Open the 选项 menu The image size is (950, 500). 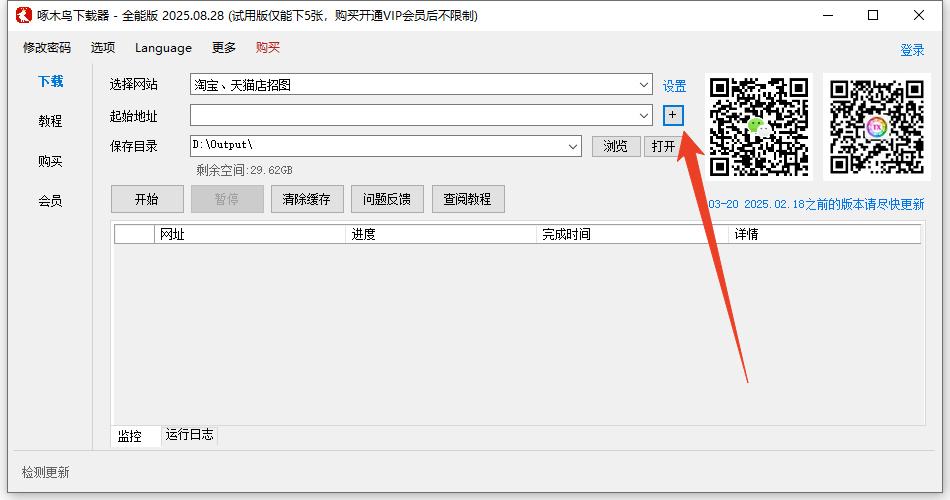point(103,48)
